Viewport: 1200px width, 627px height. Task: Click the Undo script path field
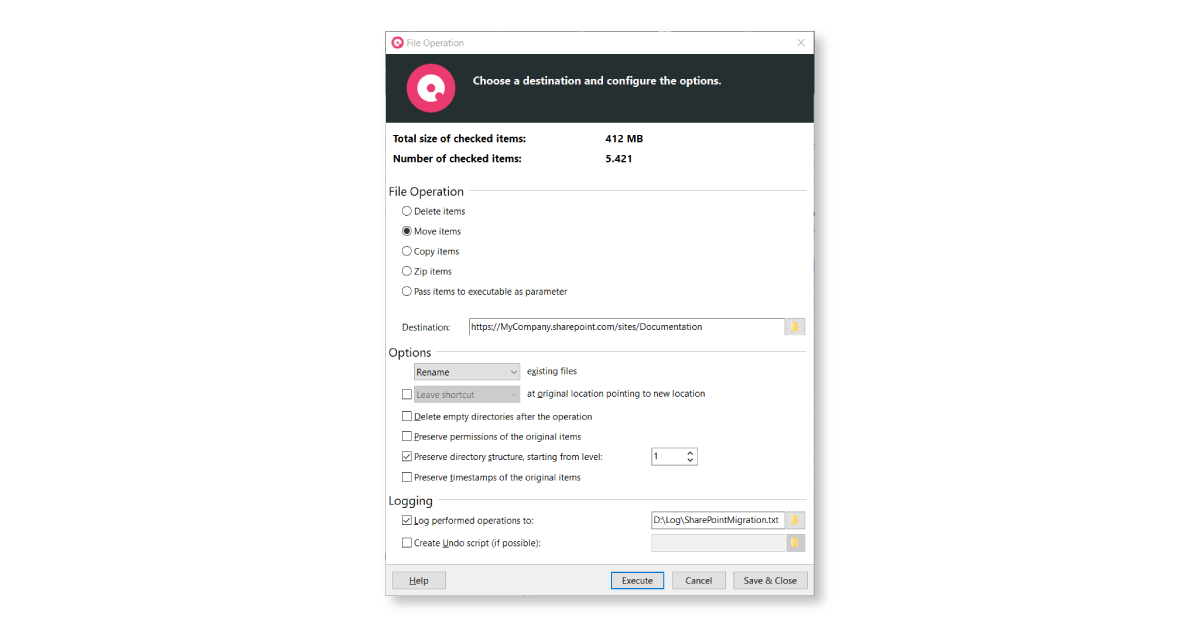tap(717, 543)
